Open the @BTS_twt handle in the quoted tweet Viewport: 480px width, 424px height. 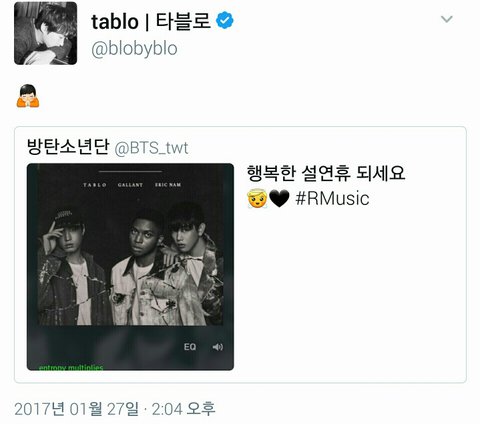pyautogui.click(x=152, y=148)
